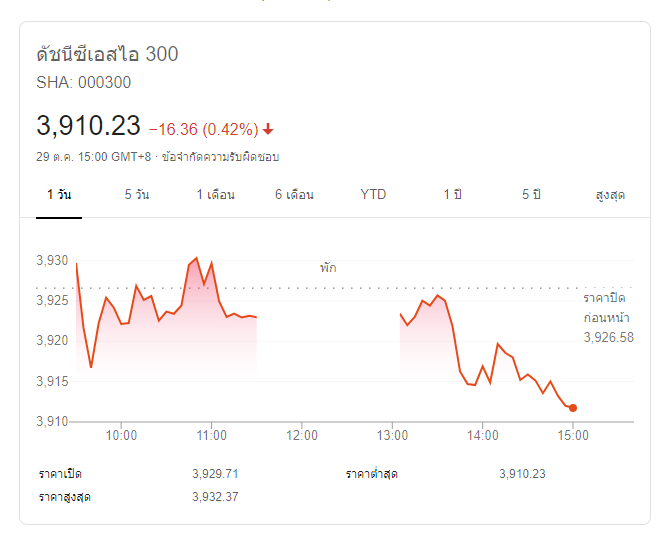Open the ข้อจำกัดความรับผิดชอบ disclaimer link

pyautogui.click(x=220, y=157)
